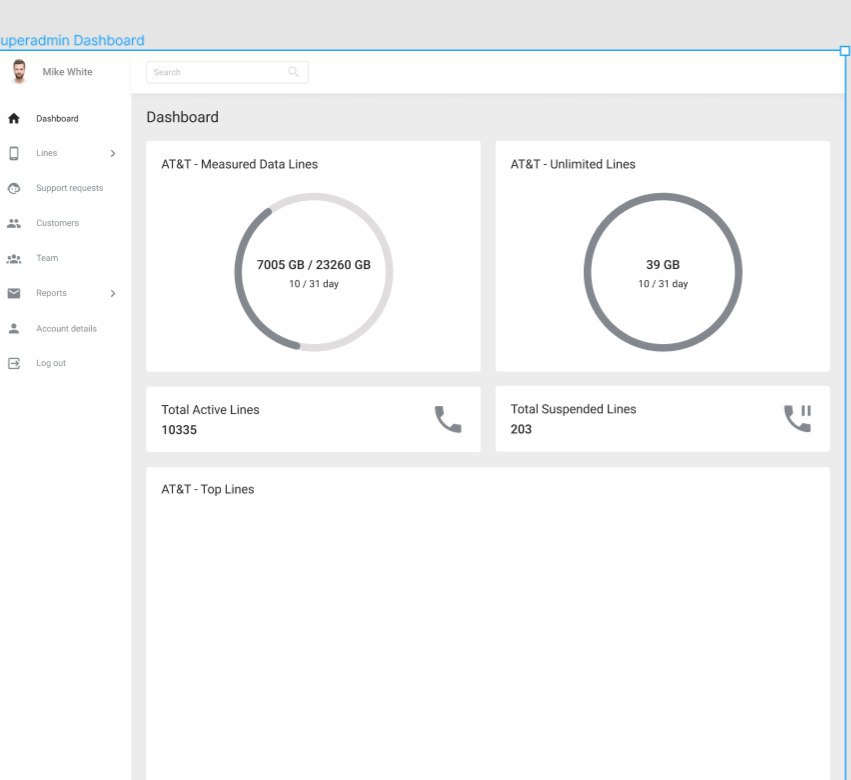The width and height of the screenshot is (851, 780).
Task: Click the Mike White user name
Action: (67, 72)
